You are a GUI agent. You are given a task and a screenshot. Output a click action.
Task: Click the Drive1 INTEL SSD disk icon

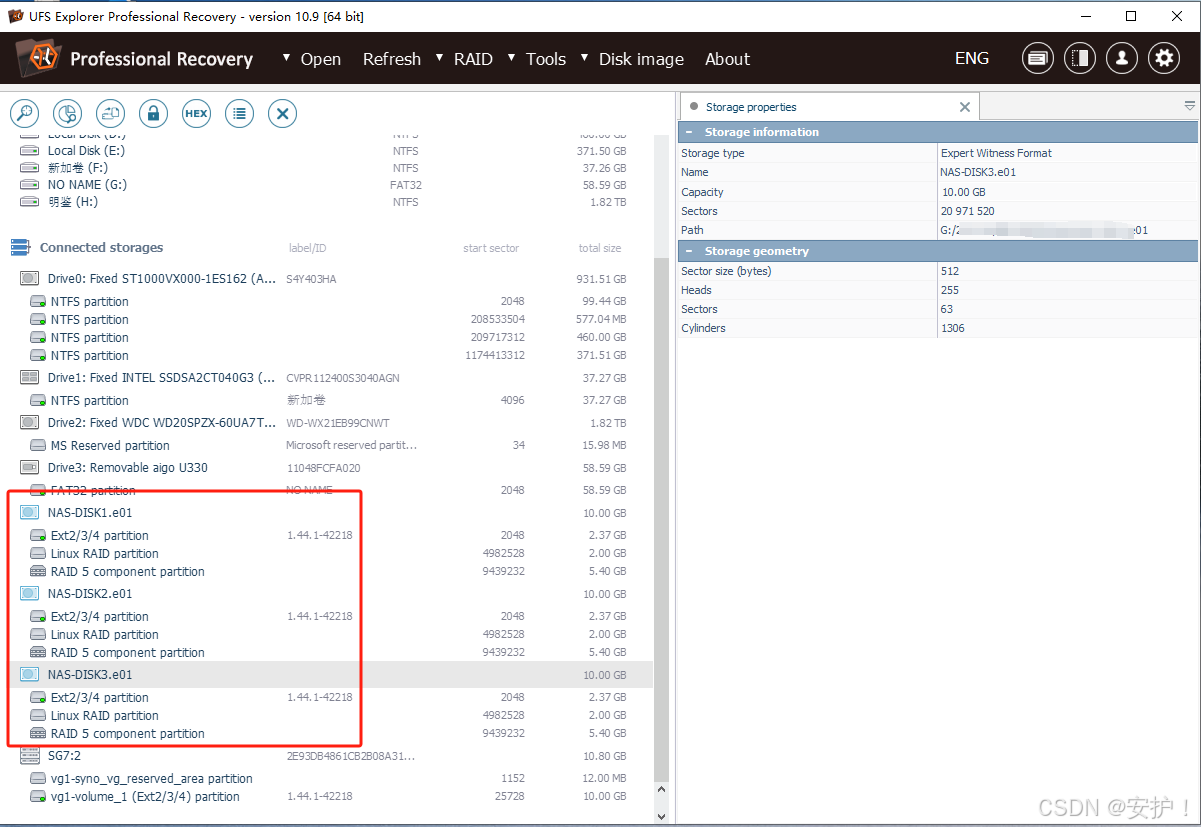(29, 377)
